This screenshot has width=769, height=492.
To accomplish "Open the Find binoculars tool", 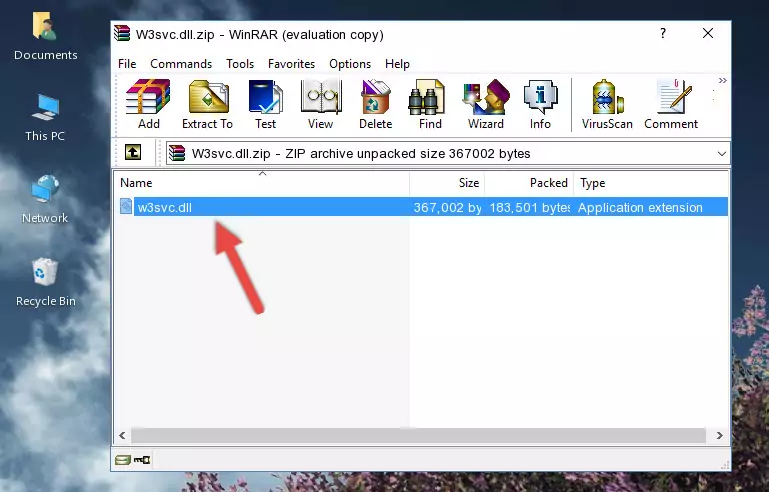I will coord(430,104).
